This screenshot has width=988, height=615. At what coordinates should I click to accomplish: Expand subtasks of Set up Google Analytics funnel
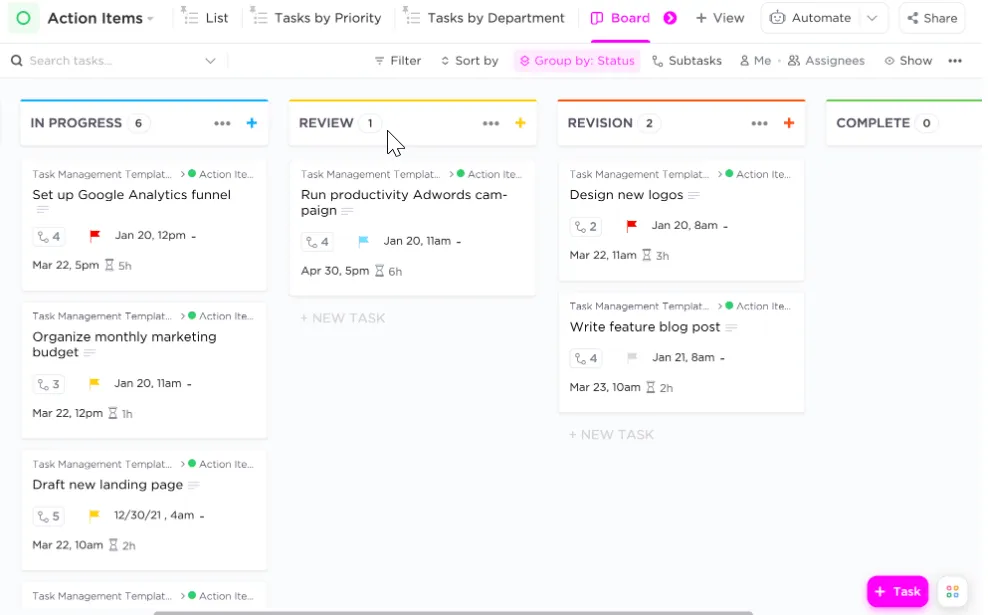click(49, 236)
